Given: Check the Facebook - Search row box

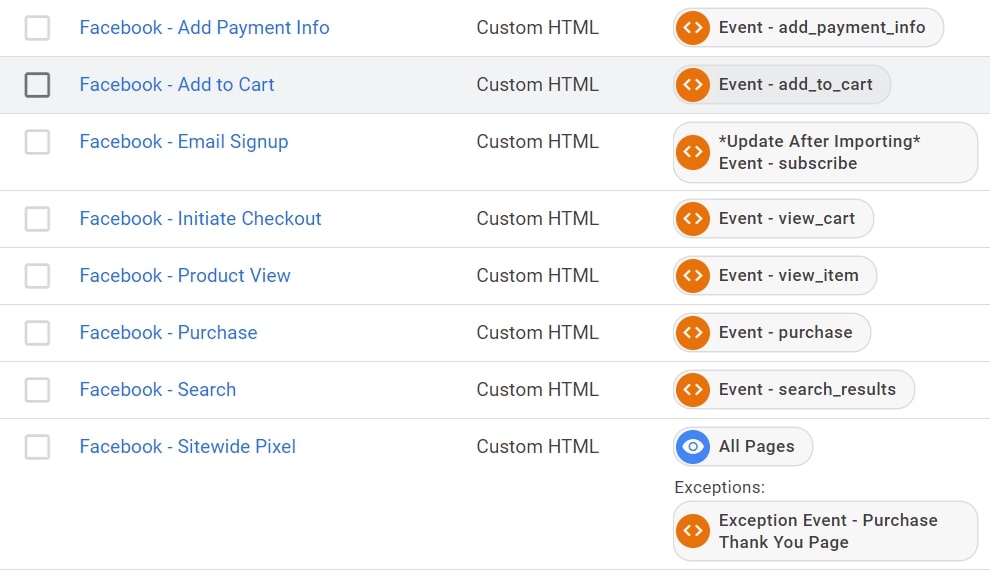Looking at the screenshot, I should click(37, 390).
